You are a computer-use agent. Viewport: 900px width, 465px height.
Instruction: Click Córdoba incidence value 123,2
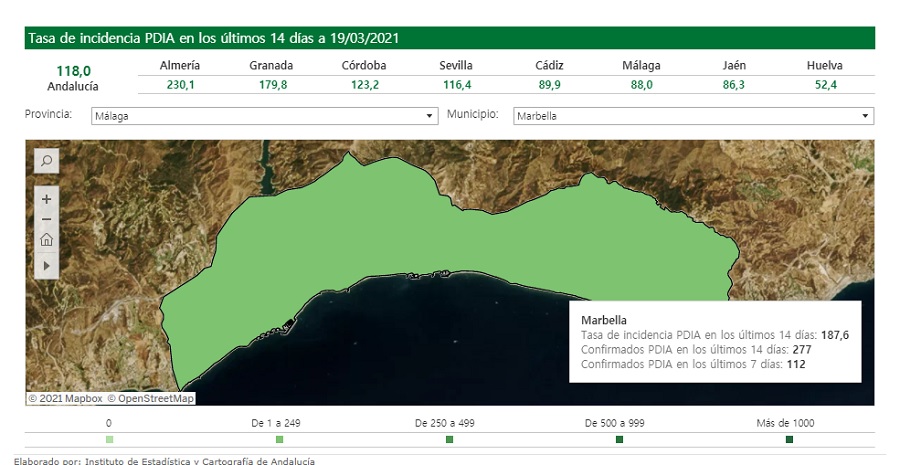365,85
